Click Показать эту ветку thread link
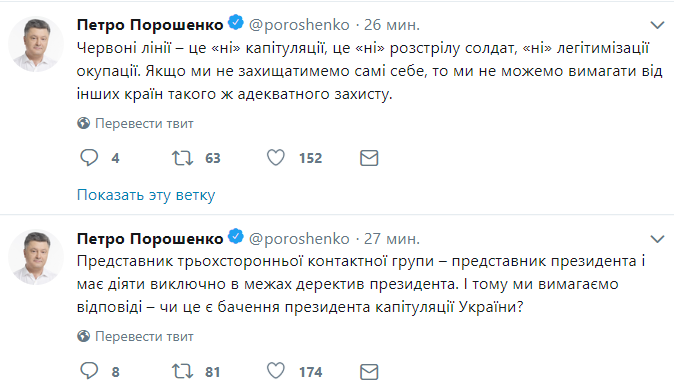The image size is (674, 390). 146,195
